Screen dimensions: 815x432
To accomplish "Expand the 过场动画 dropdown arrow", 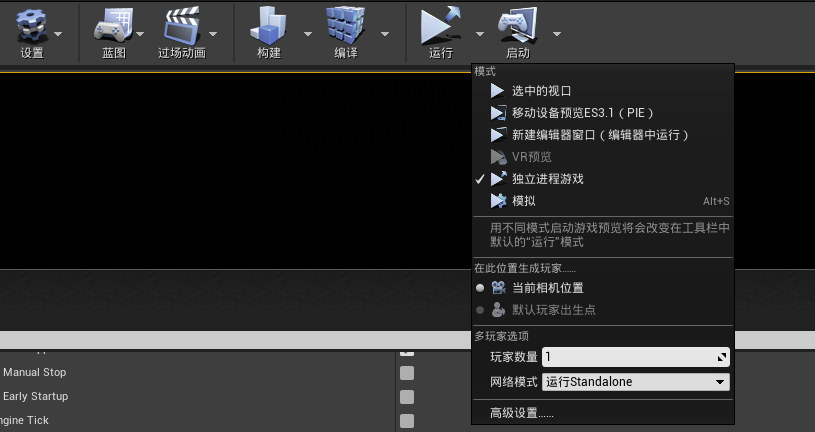I will 213,34.
